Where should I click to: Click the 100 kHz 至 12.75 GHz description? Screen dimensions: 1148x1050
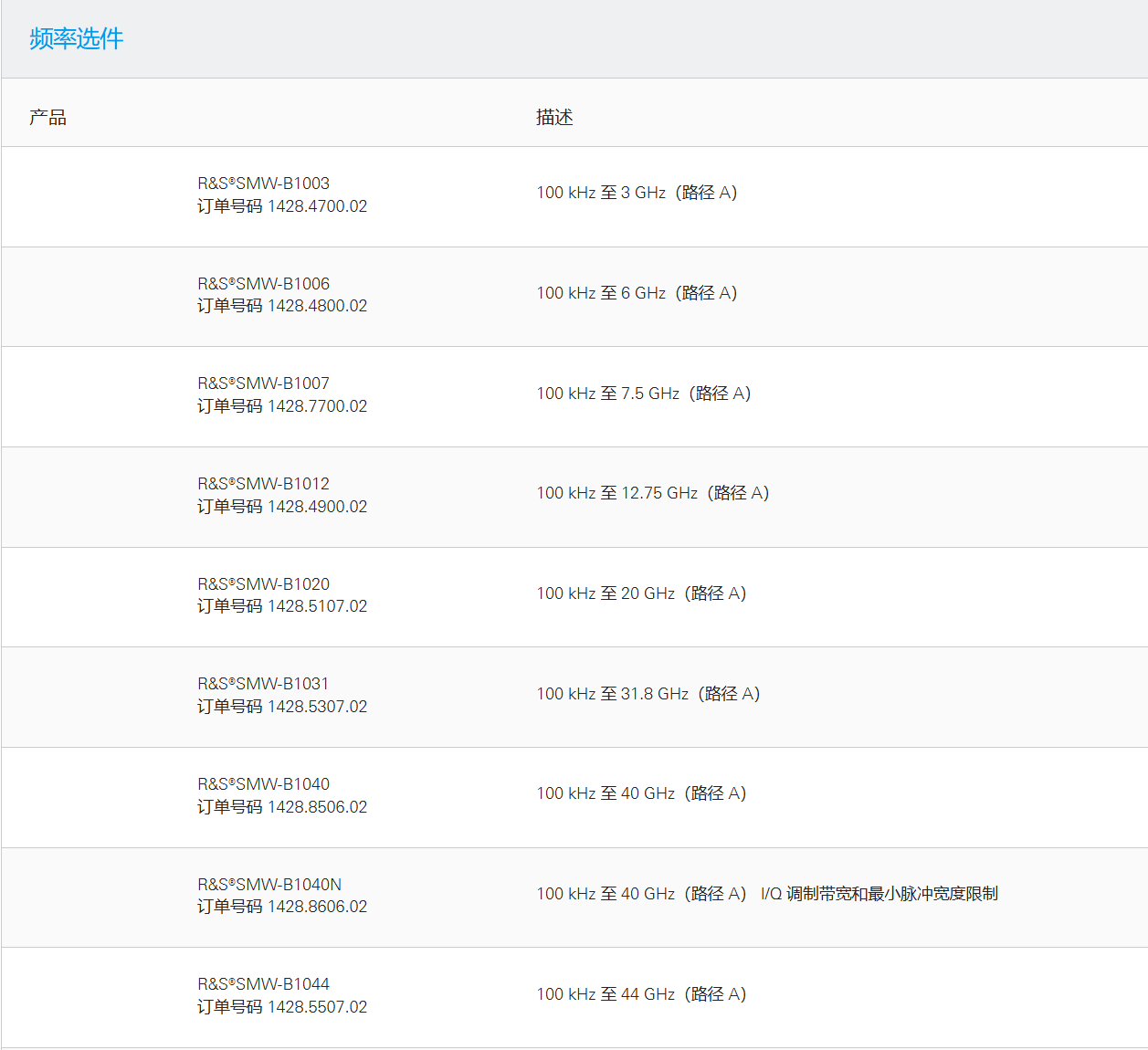[652, 493]
